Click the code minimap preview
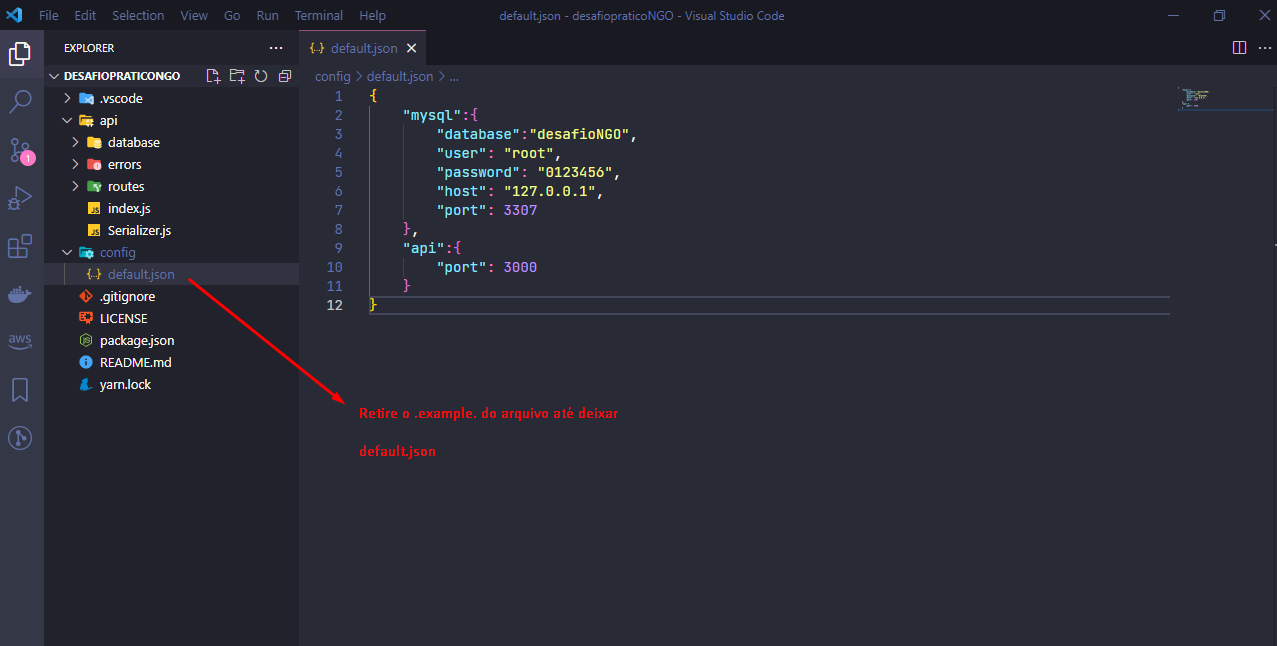 pyautogui.click(x=1195, y=98)
